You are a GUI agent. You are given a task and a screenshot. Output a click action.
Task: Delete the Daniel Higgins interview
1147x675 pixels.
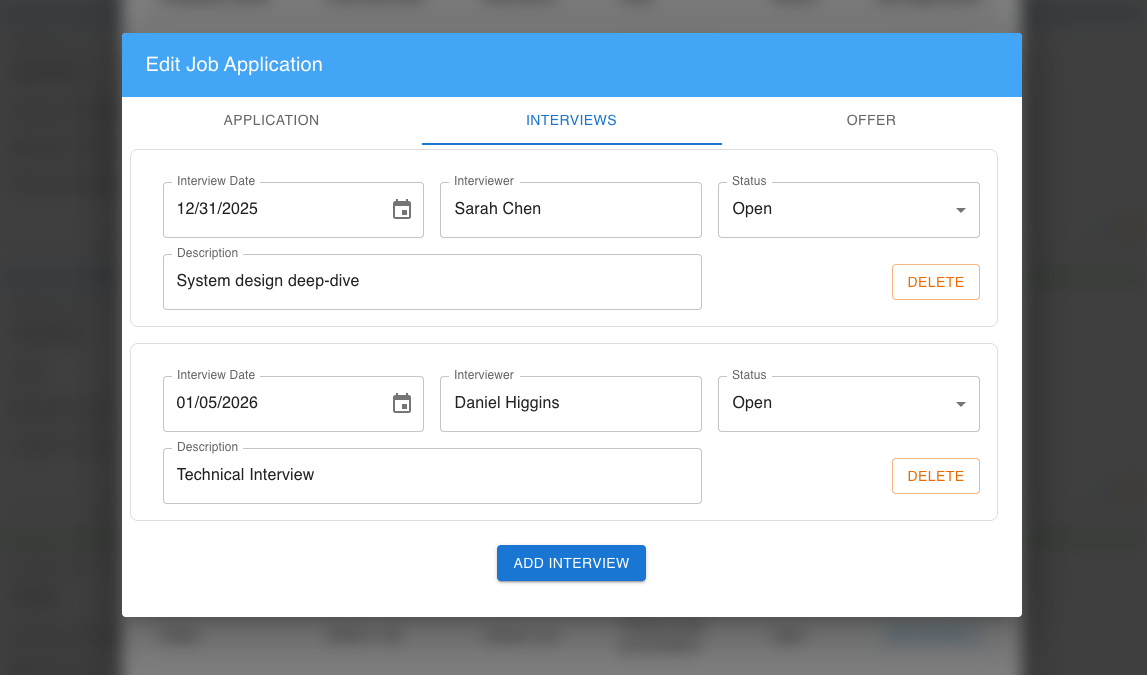pos(935,476)
